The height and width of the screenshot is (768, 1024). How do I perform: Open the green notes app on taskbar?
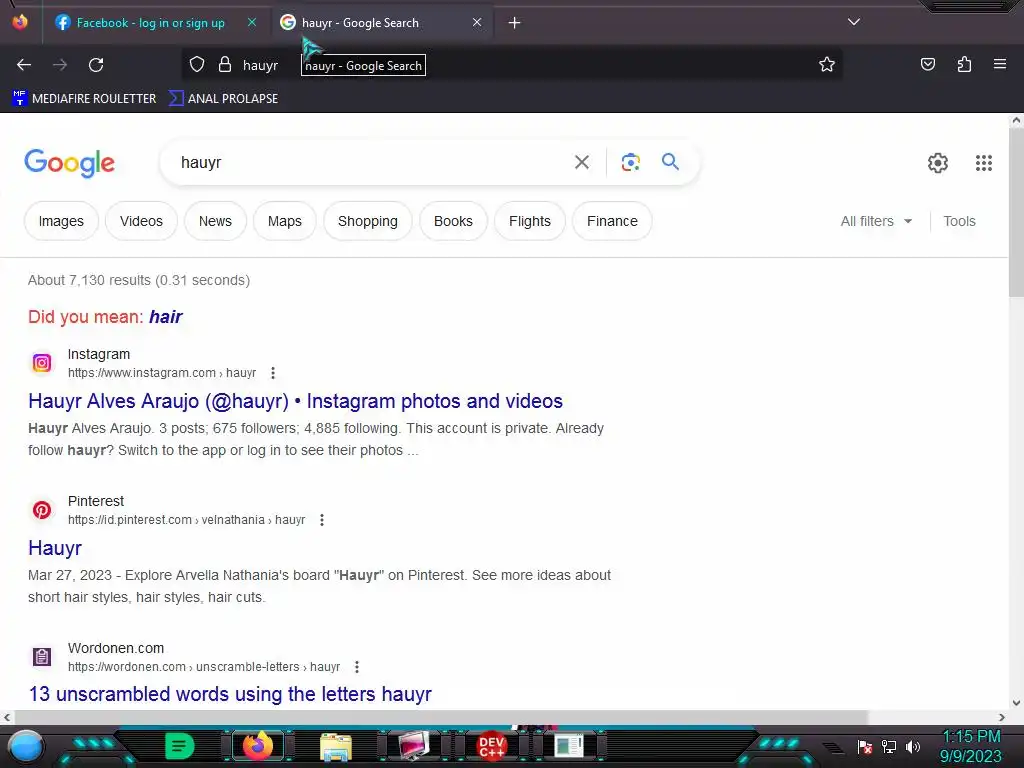(180, 746)
